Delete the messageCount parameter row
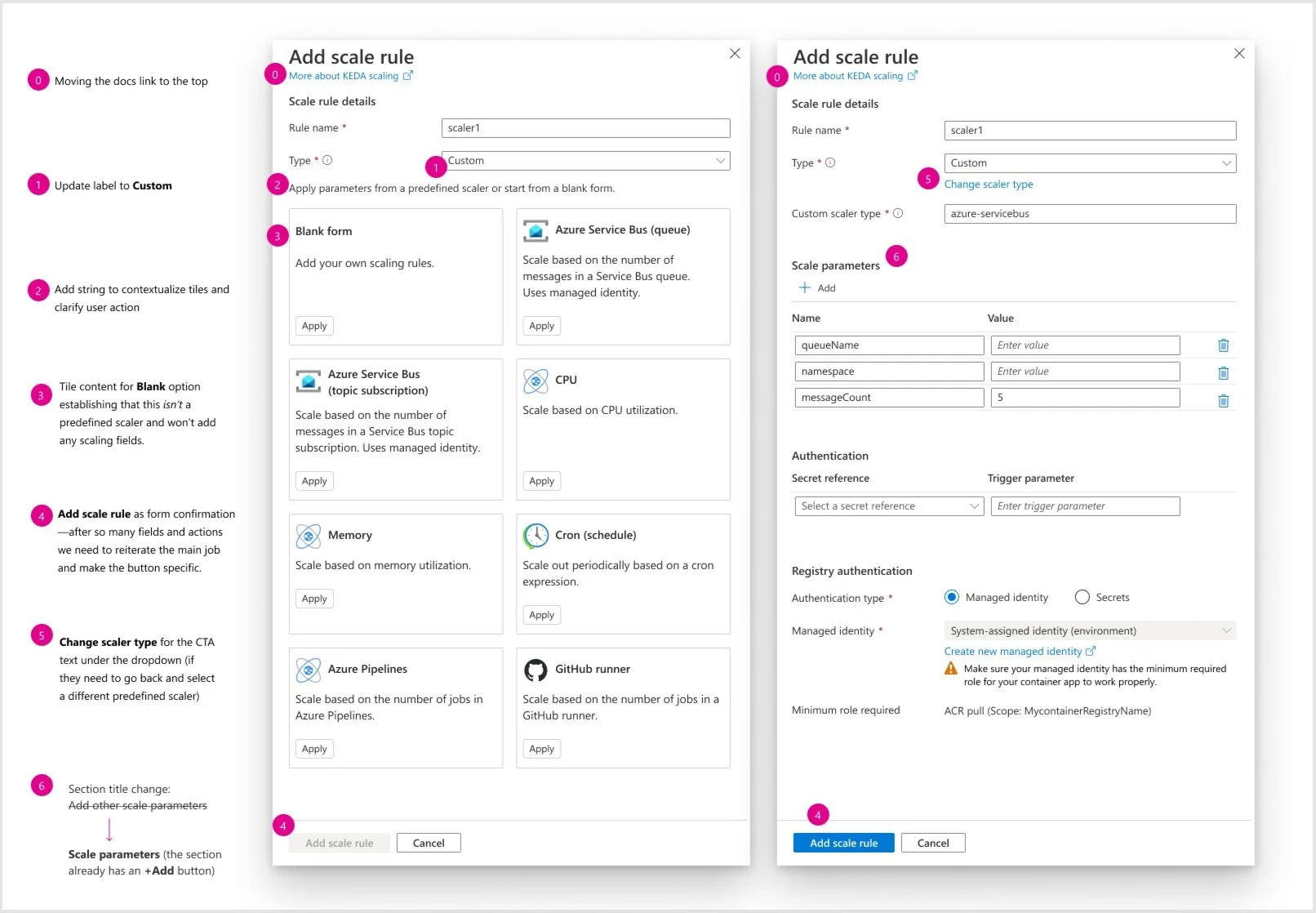 tap(1223, 401)
